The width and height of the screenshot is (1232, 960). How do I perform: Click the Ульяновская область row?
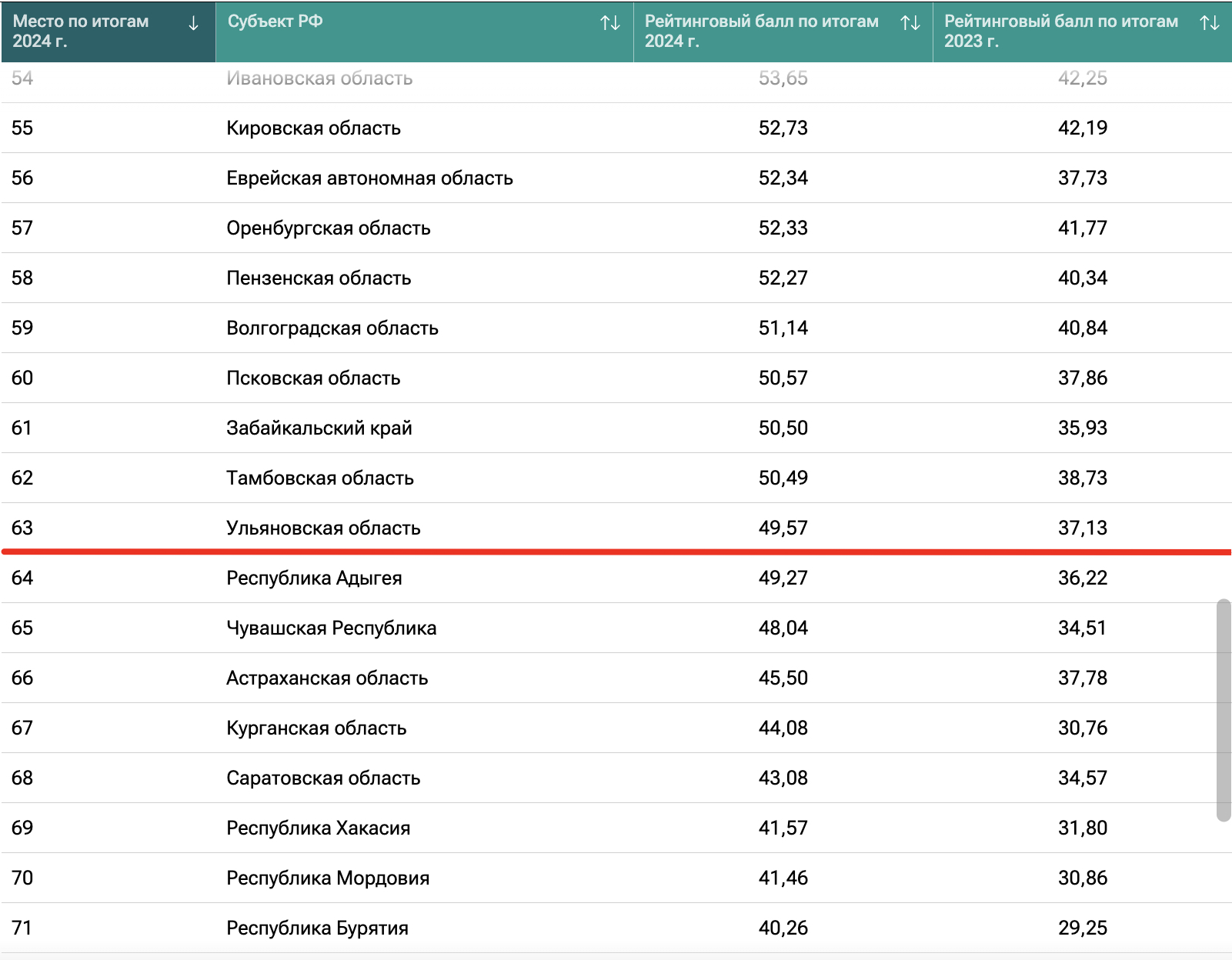[323, 528]
